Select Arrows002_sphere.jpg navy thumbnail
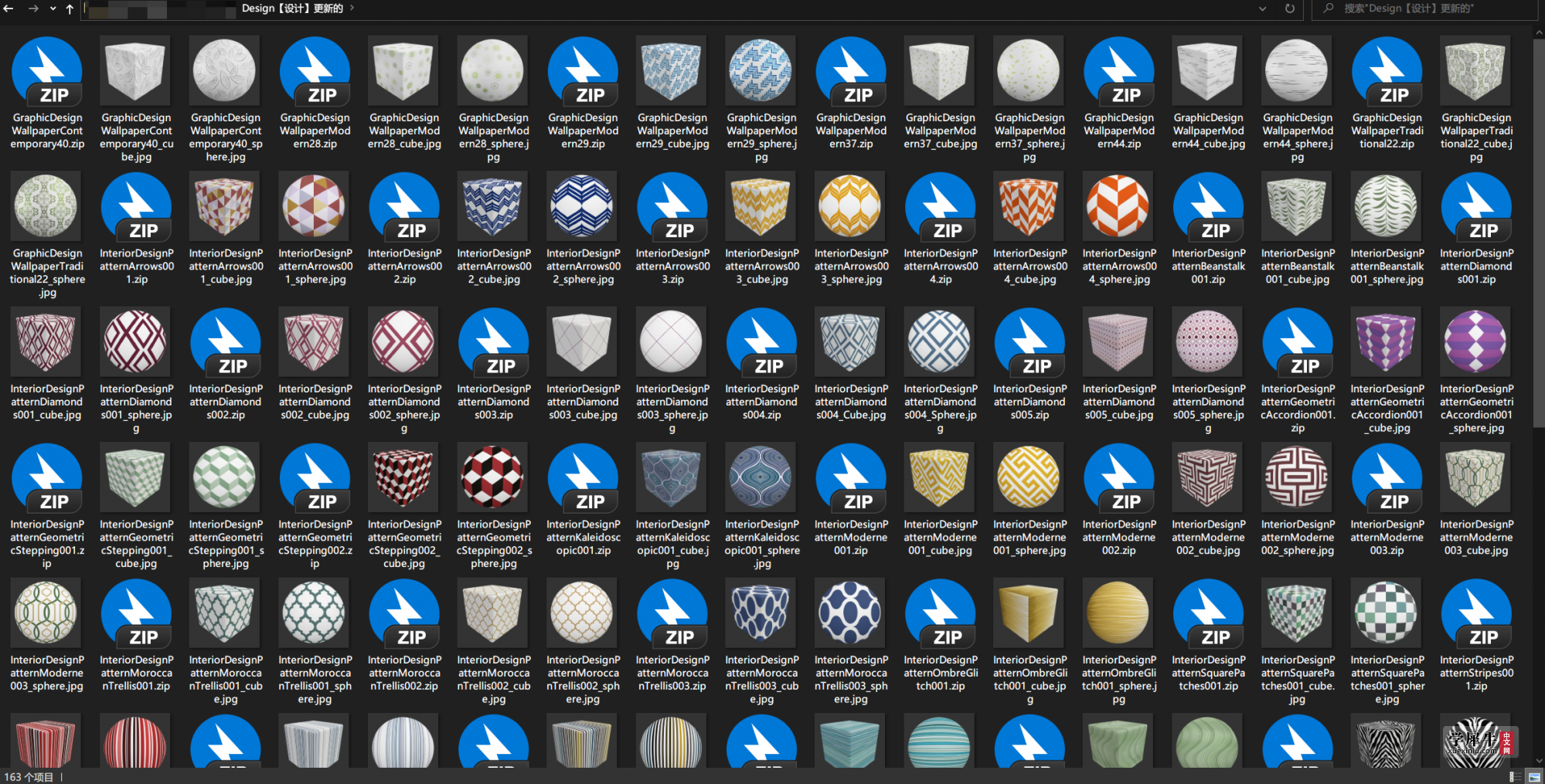This screenshot has height=784, width=1545. (583, 206)
